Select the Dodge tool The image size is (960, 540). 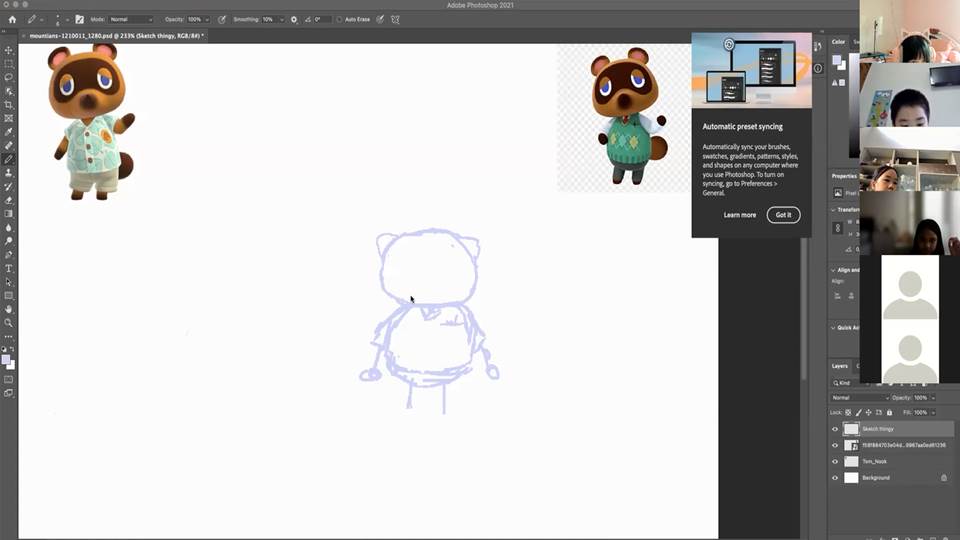pos(9,241)
